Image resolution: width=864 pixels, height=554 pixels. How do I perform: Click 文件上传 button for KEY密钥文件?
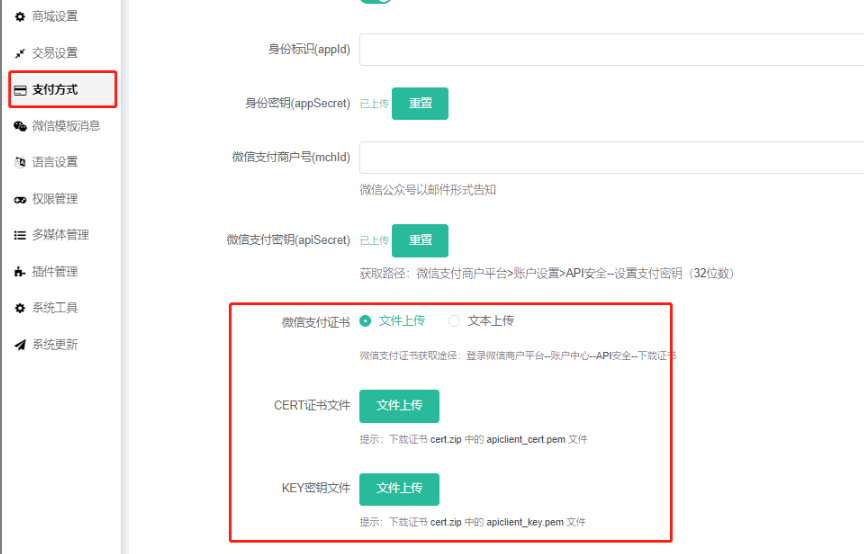pos(399,489)
